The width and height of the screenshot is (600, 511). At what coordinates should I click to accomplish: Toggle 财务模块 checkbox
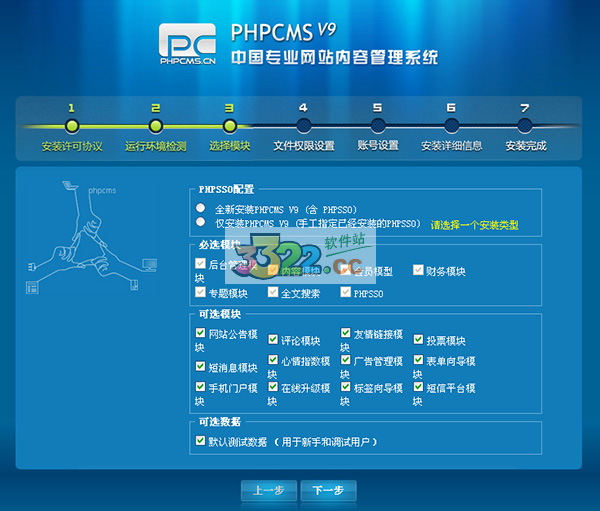click(418, 270)
